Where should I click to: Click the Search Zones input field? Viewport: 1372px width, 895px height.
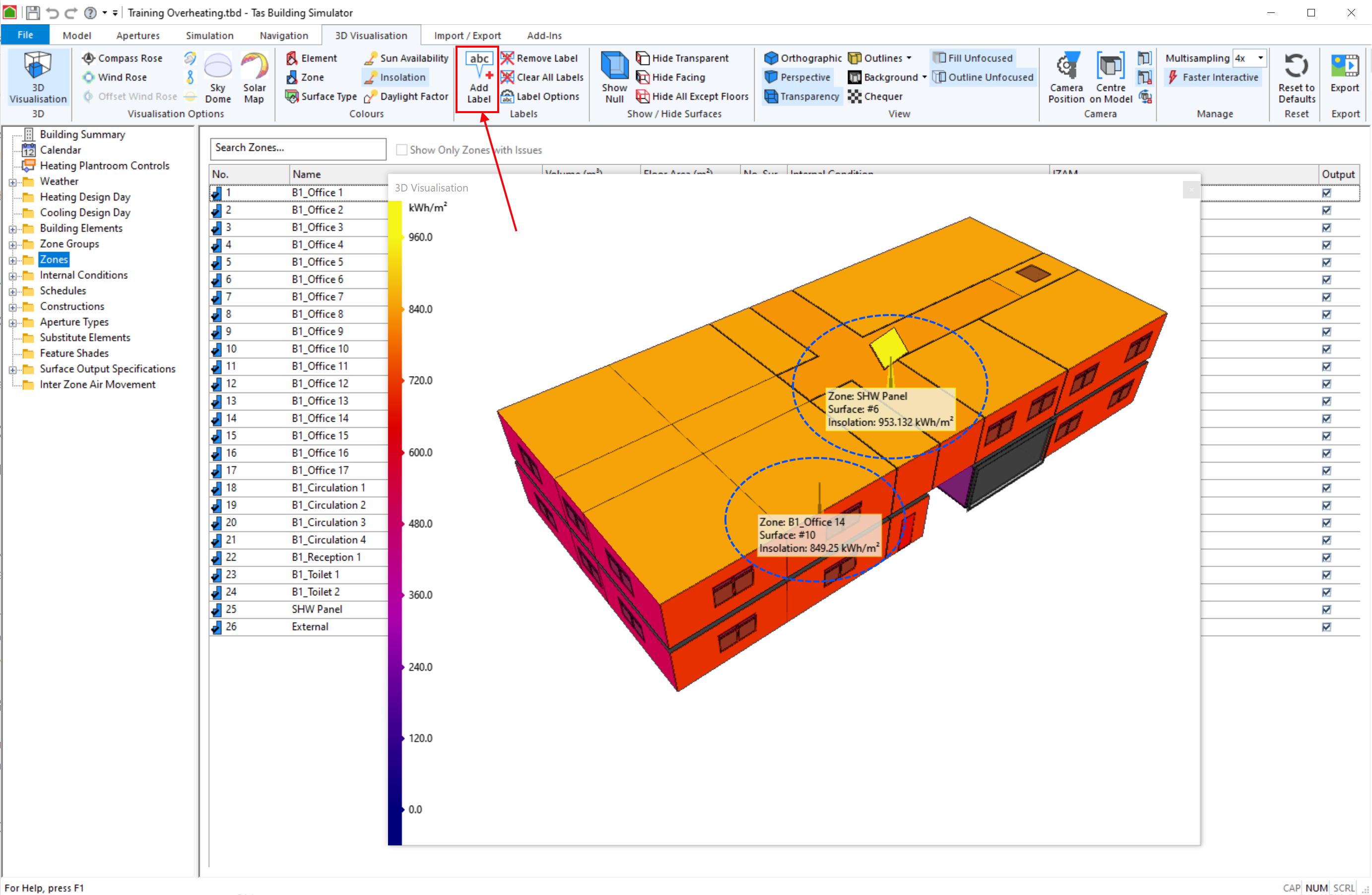pyautogui.click(x=297, y=148)
